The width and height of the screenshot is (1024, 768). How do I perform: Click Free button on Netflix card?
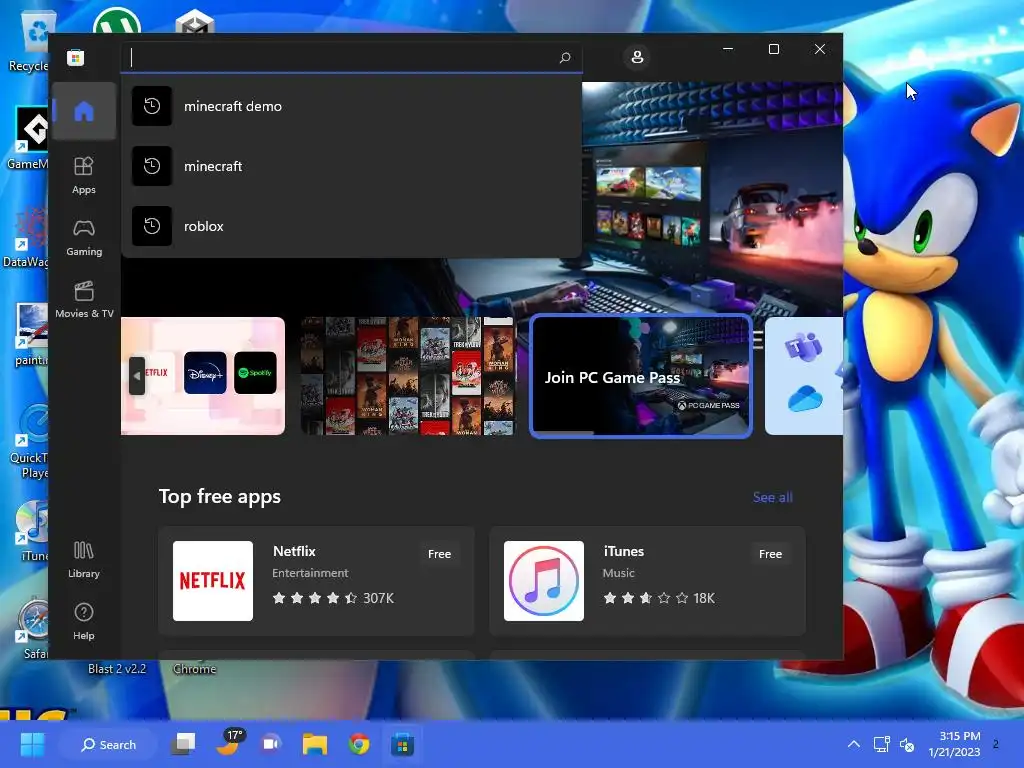click(x=440, y=554)
